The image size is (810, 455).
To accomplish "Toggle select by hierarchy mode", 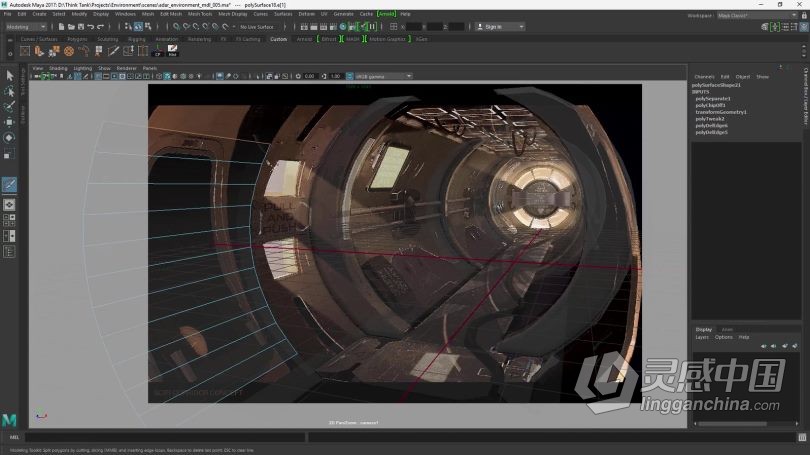I will (x=128, y=26).
